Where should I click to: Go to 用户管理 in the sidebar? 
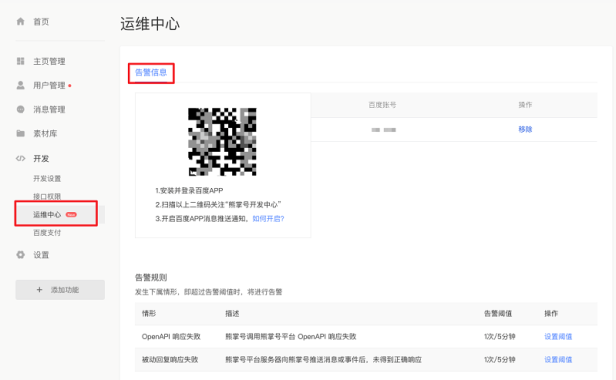[49, 85]
